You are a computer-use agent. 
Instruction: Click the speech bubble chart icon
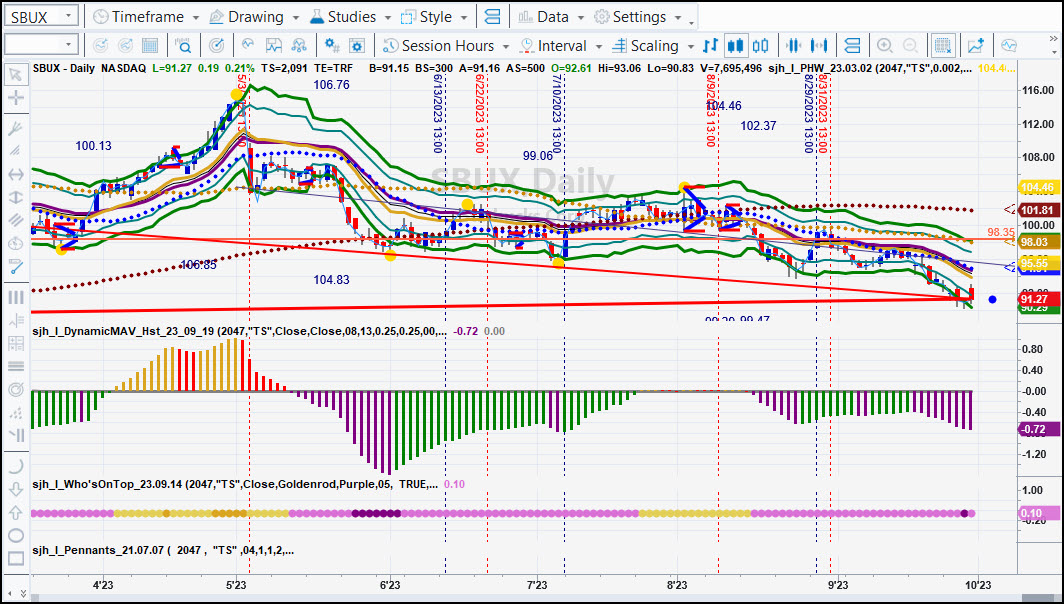coord(1009,45)
